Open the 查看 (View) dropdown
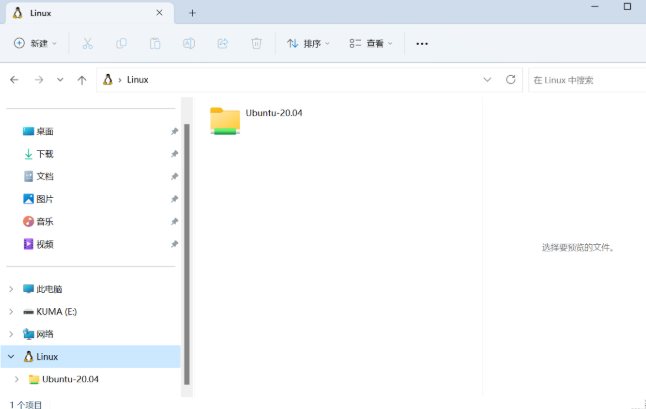Viewport: 646px width, 409px height. click(371, 43)
